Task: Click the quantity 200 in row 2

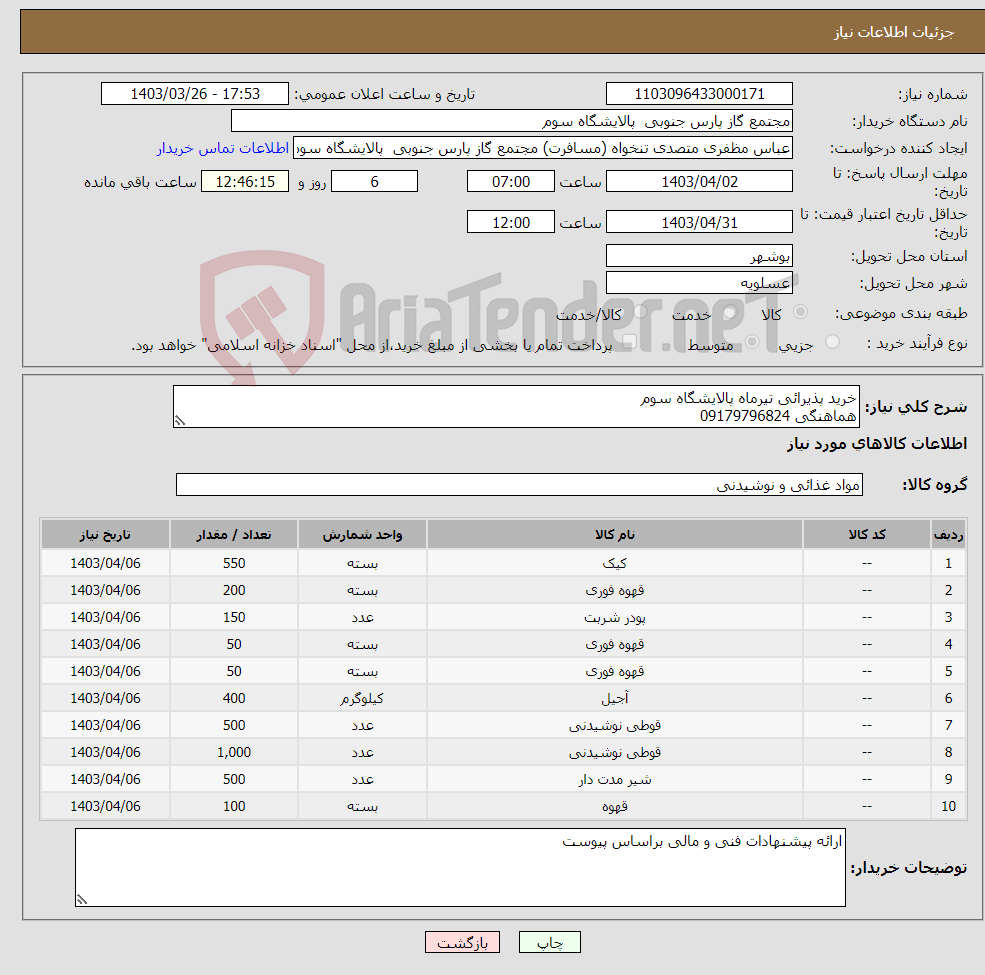Action: [x=234, y=591]
